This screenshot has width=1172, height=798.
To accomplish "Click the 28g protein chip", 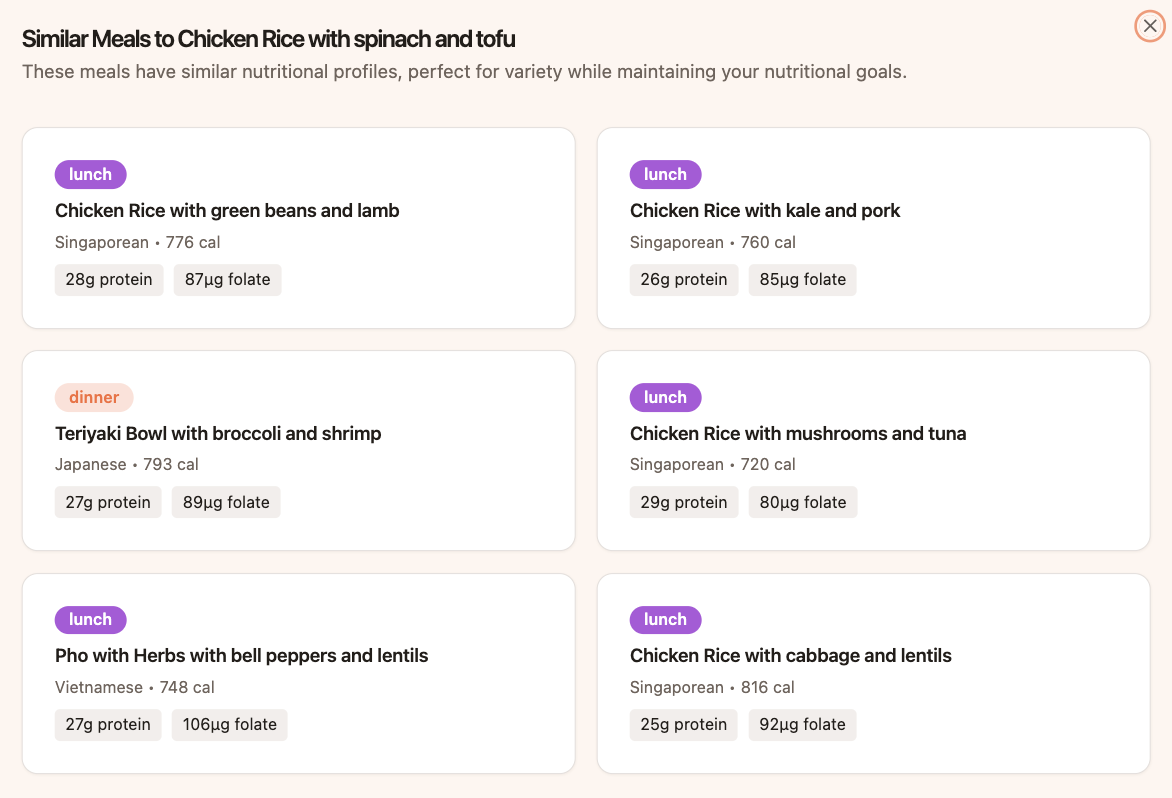I will coord(109,280).
